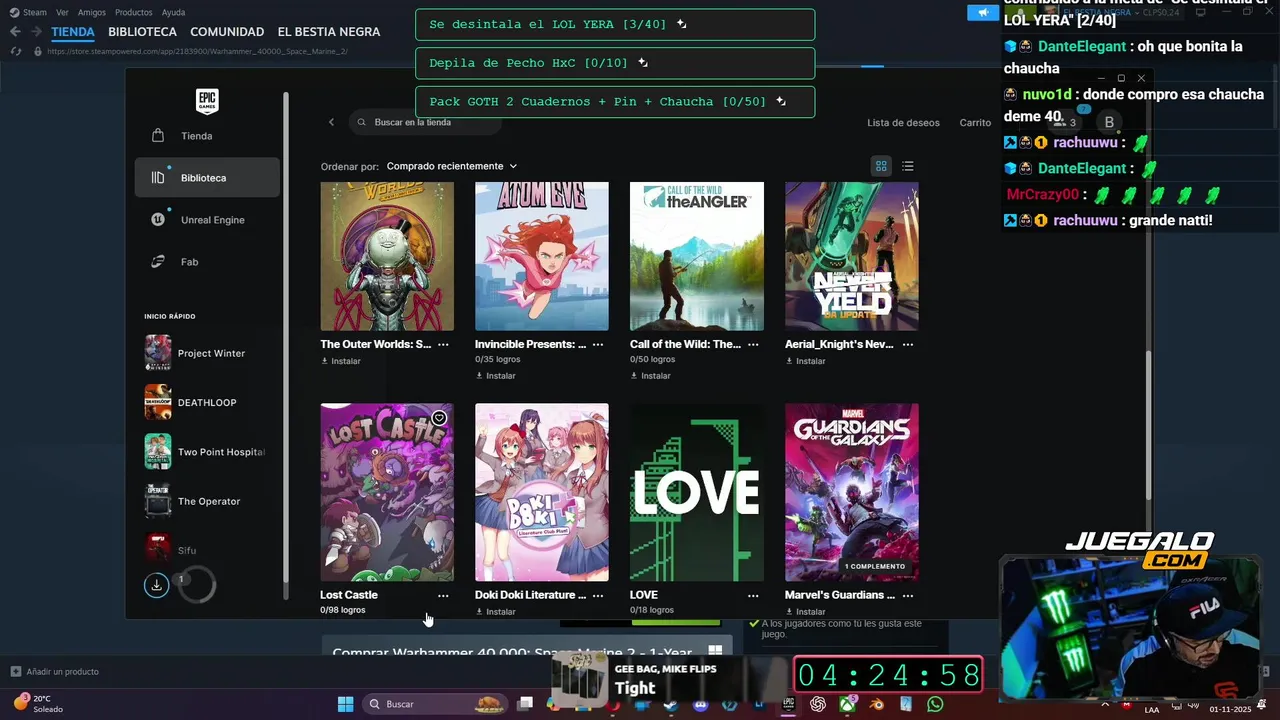
Task: Click Instalar under Aerial_Knight's Never Yield
Action: [x=806, y=361]
